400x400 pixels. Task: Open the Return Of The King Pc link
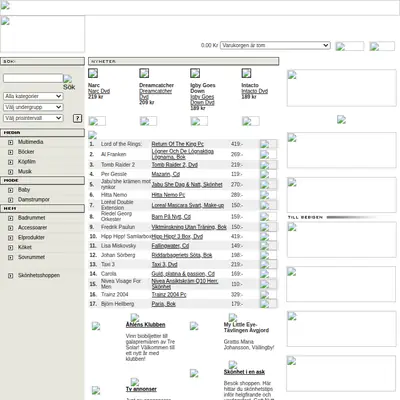tap(178, 144)
